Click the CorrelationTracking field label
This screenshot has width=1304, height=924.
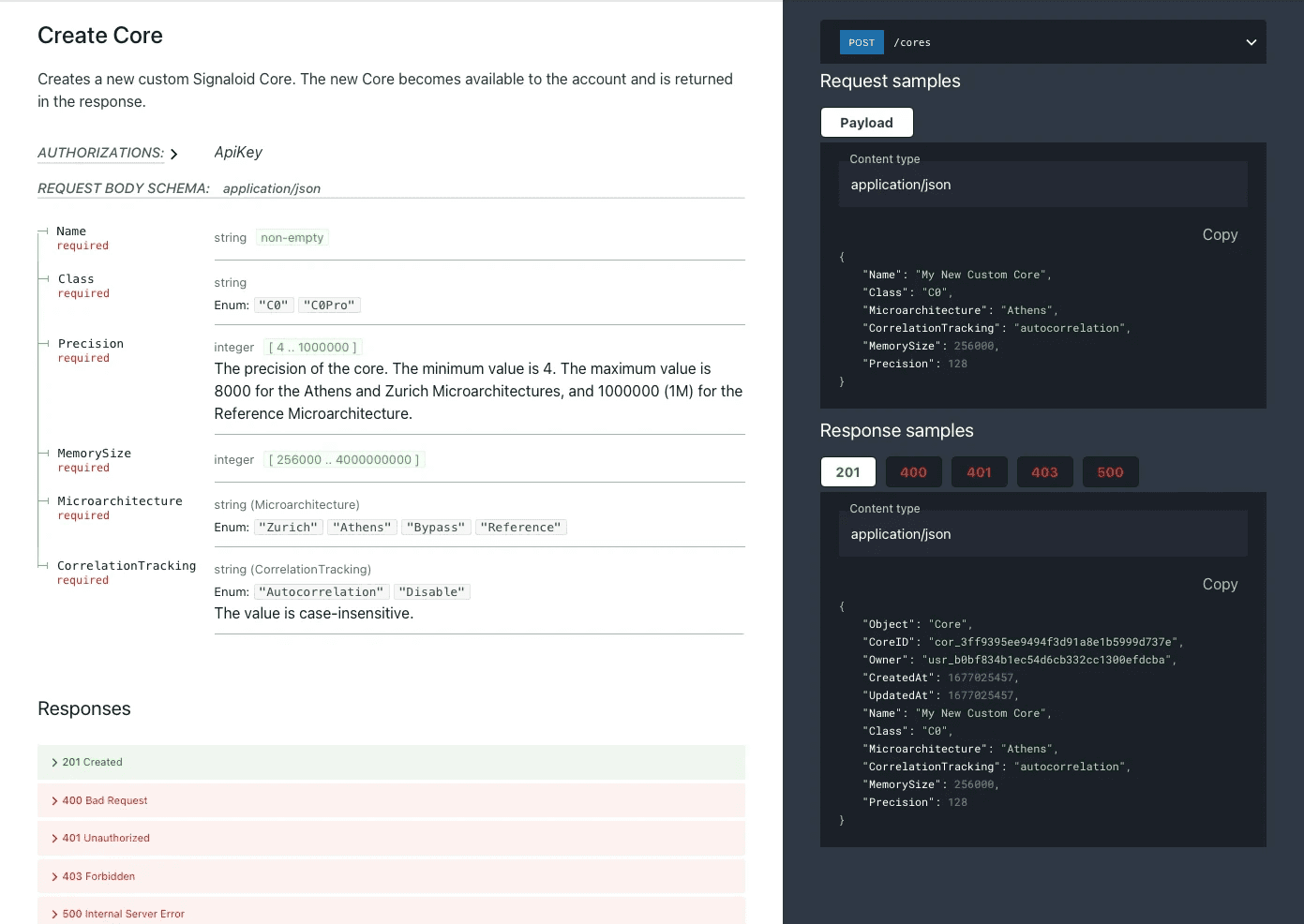pyautogui.click(x=127, y=566)
